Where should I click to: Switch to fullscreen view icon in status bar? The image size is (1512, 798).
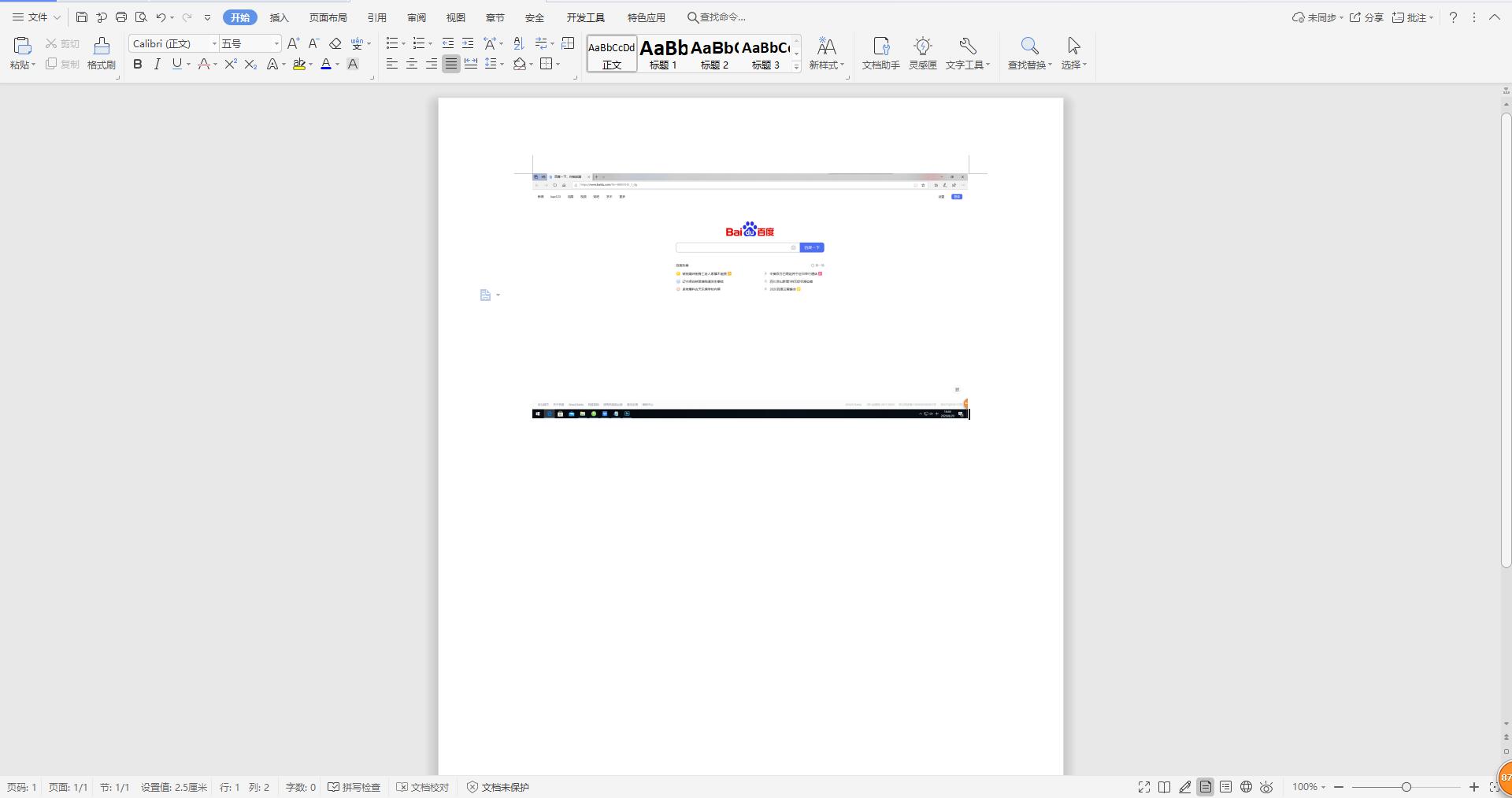1144,787
